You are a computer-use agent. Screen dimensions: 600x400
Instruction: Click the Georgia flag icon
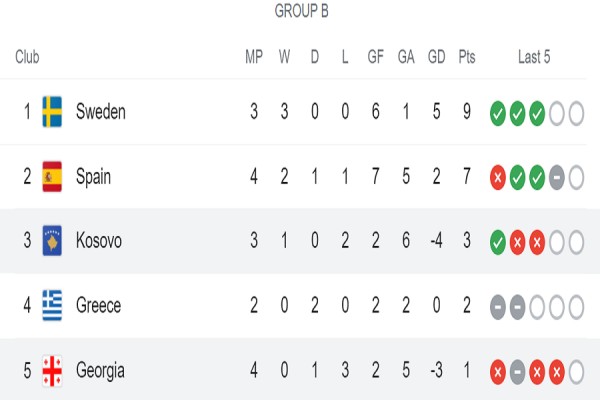coord(52,371)
